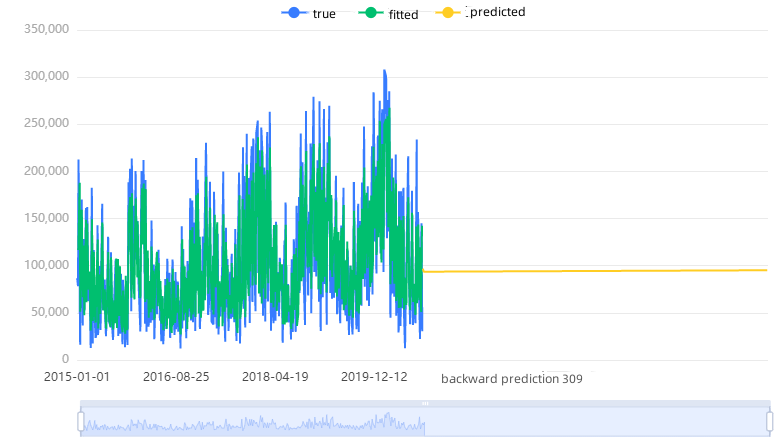Click the 0 y-axis label

coord(65,359)
